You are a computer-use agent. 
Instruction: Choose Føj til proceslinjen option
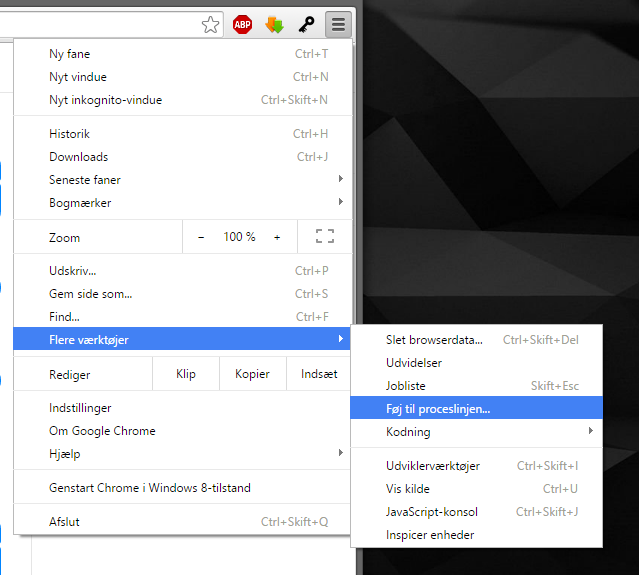[x=438, y=409]
